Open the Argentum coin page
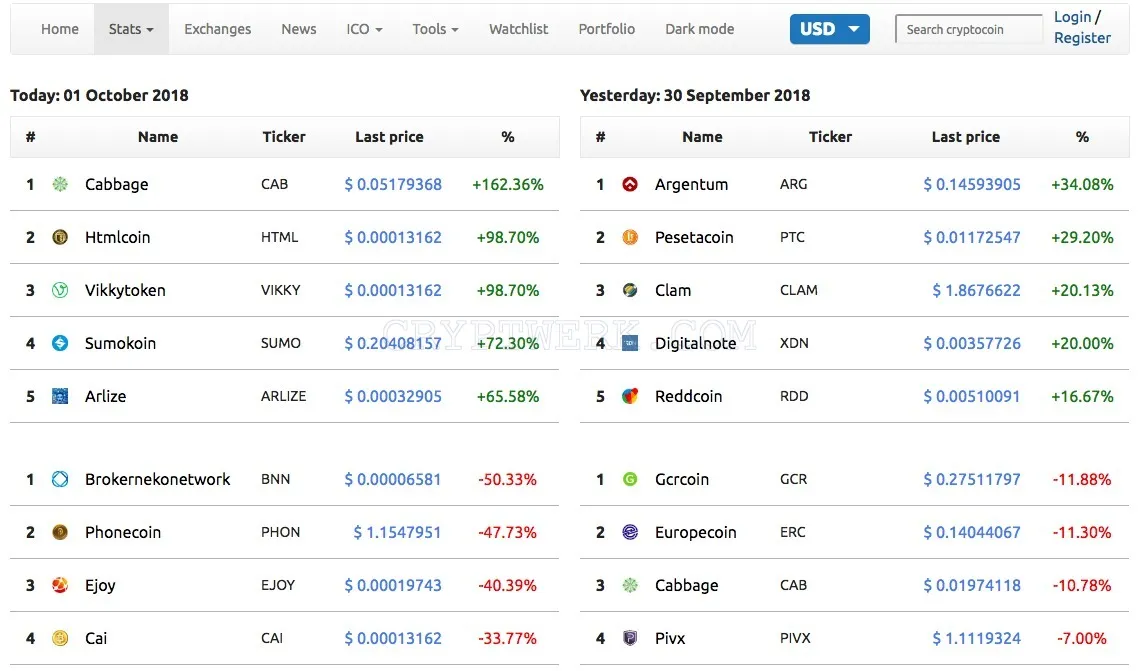1140x671 pixels. click(691, 185)
